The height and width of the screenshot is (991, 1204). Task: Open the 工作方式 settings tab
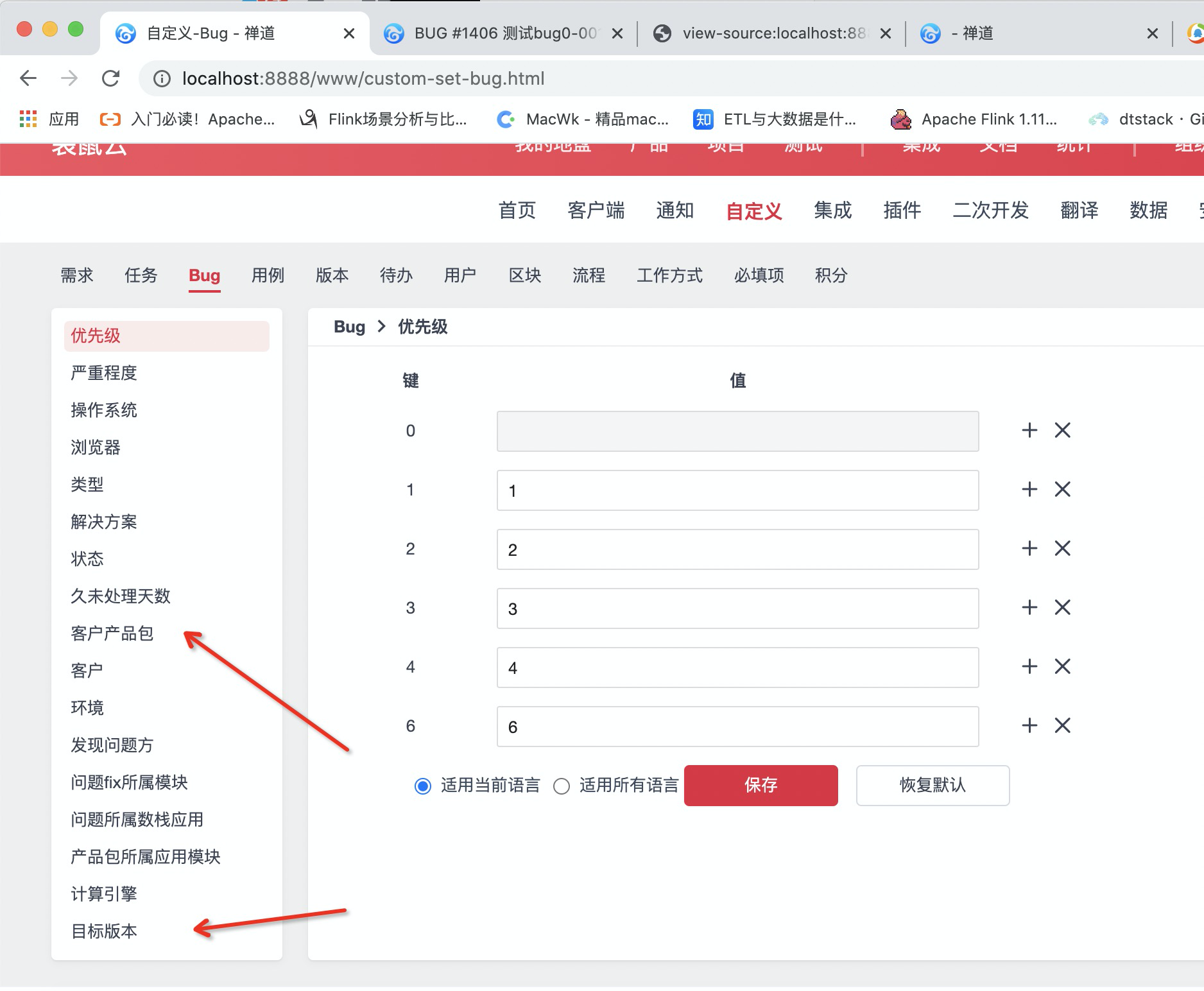[x=670, y=275]
